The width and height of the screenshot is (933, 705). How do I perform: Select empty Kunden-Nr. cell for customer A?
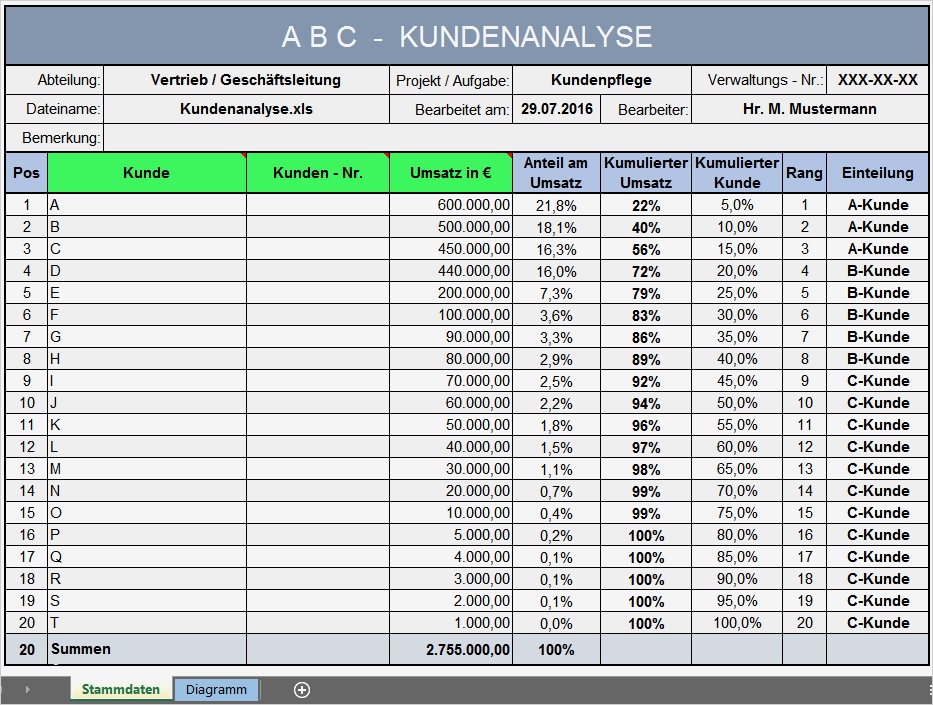pyautogui.click(x=318, y=205)
